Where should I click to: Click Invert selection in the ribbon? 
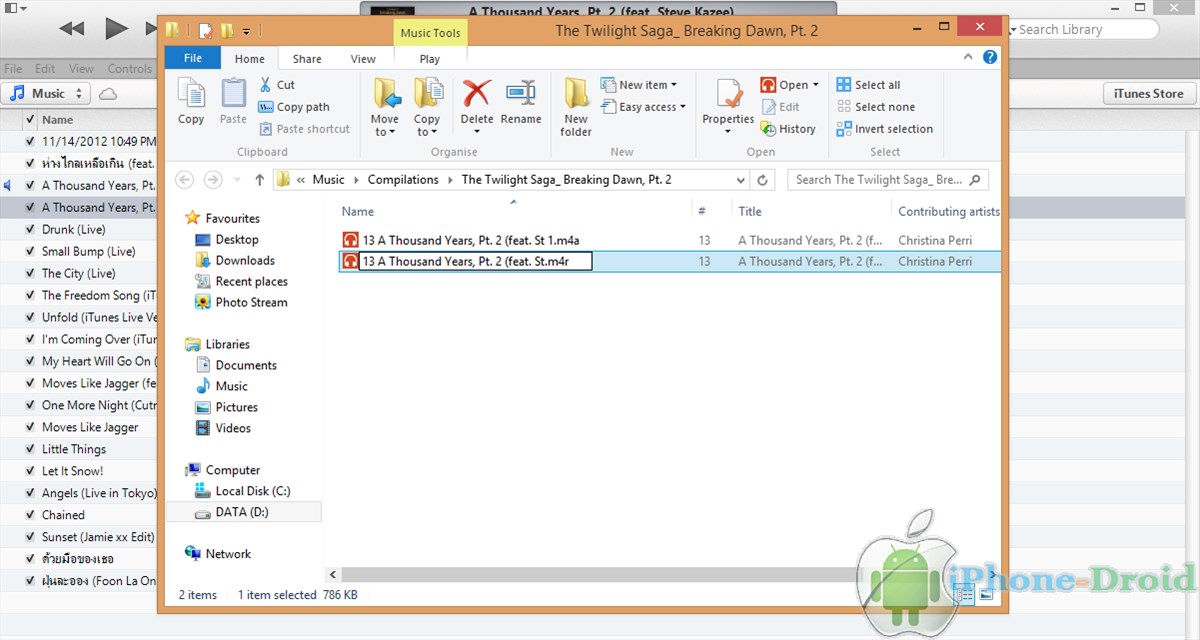884,129
